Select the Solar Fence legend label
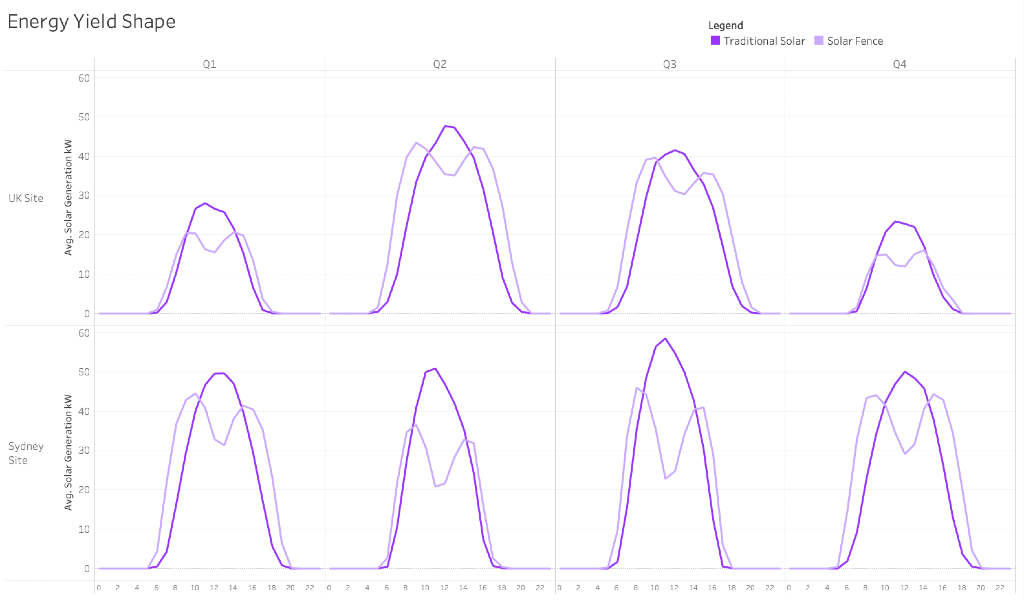 click(x=855, y=41)
